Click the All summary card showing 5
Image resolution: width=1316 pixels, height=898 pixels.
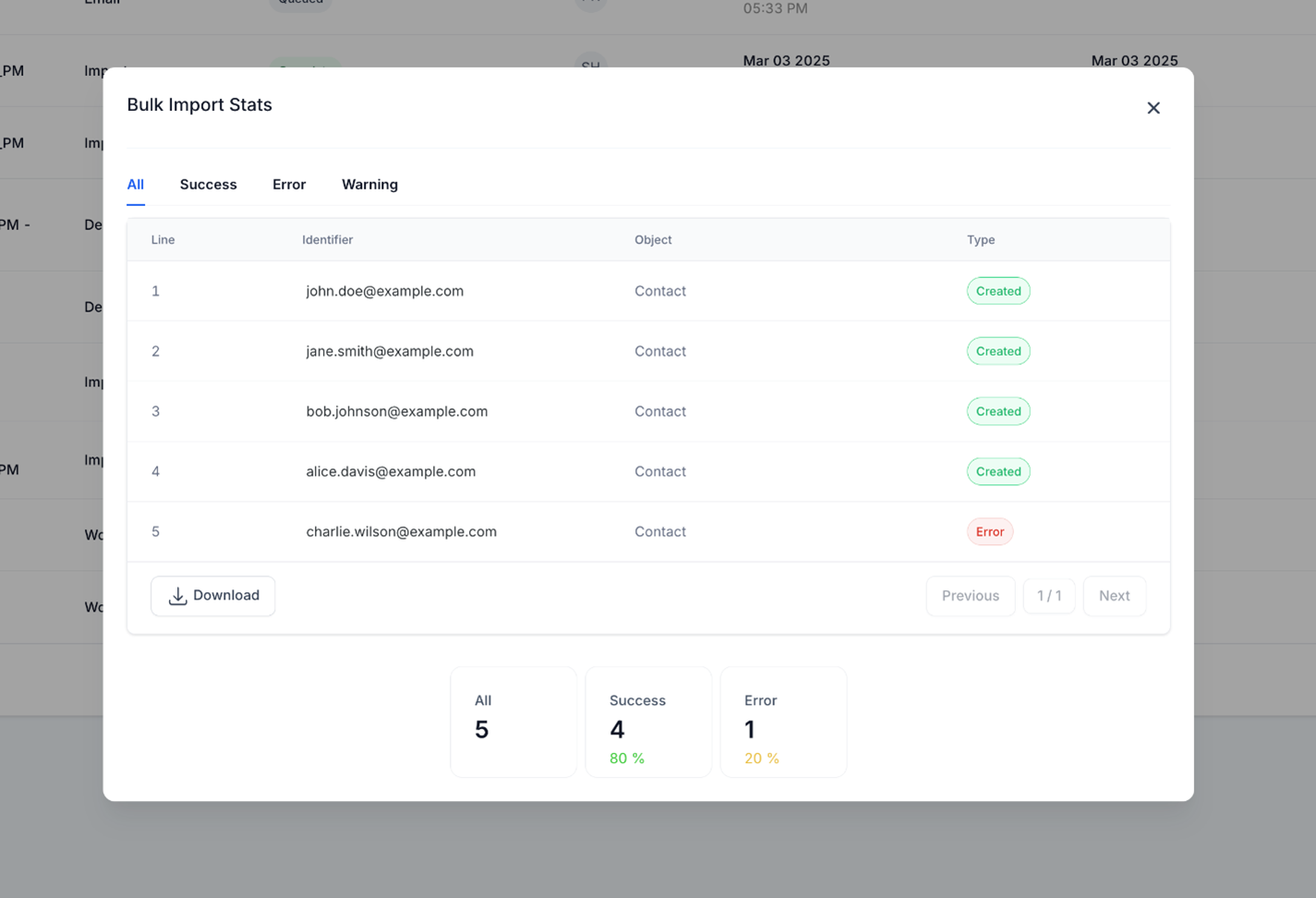(513, 722)
